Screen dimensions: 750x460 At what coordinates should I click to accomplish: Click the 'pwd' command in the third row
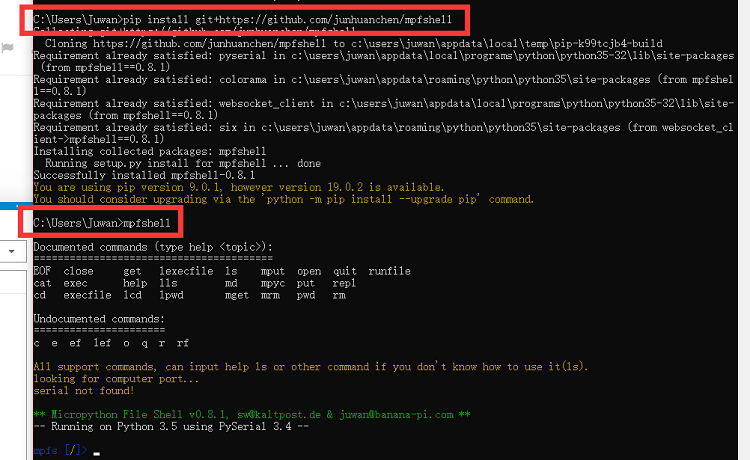(x=306, y=295)
